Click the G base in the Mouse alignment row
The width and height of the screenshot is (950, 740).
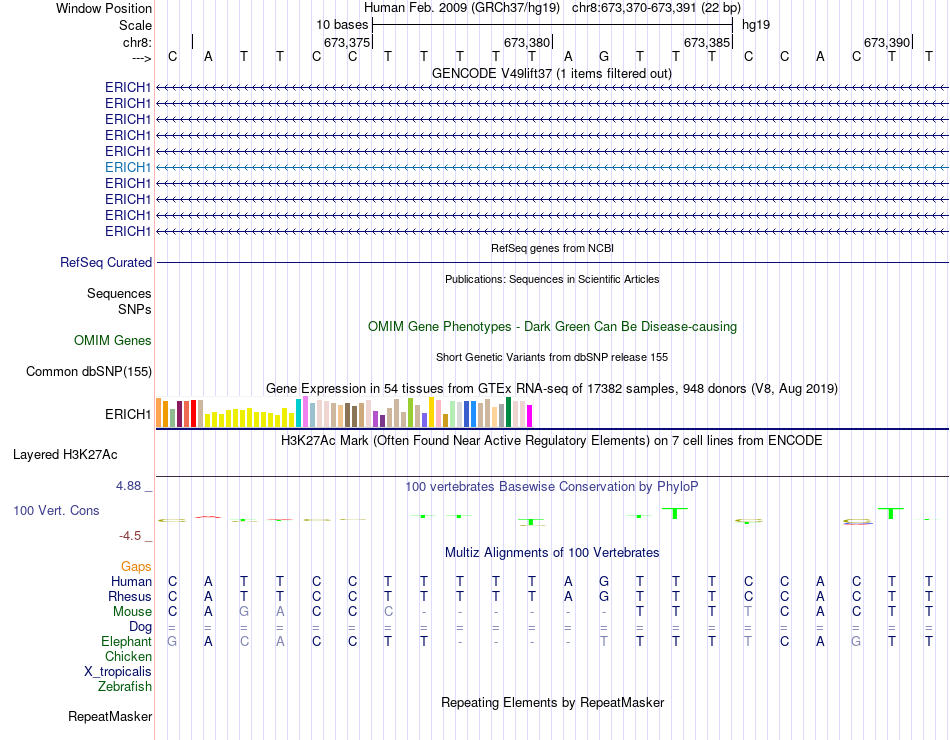point(244,612)
